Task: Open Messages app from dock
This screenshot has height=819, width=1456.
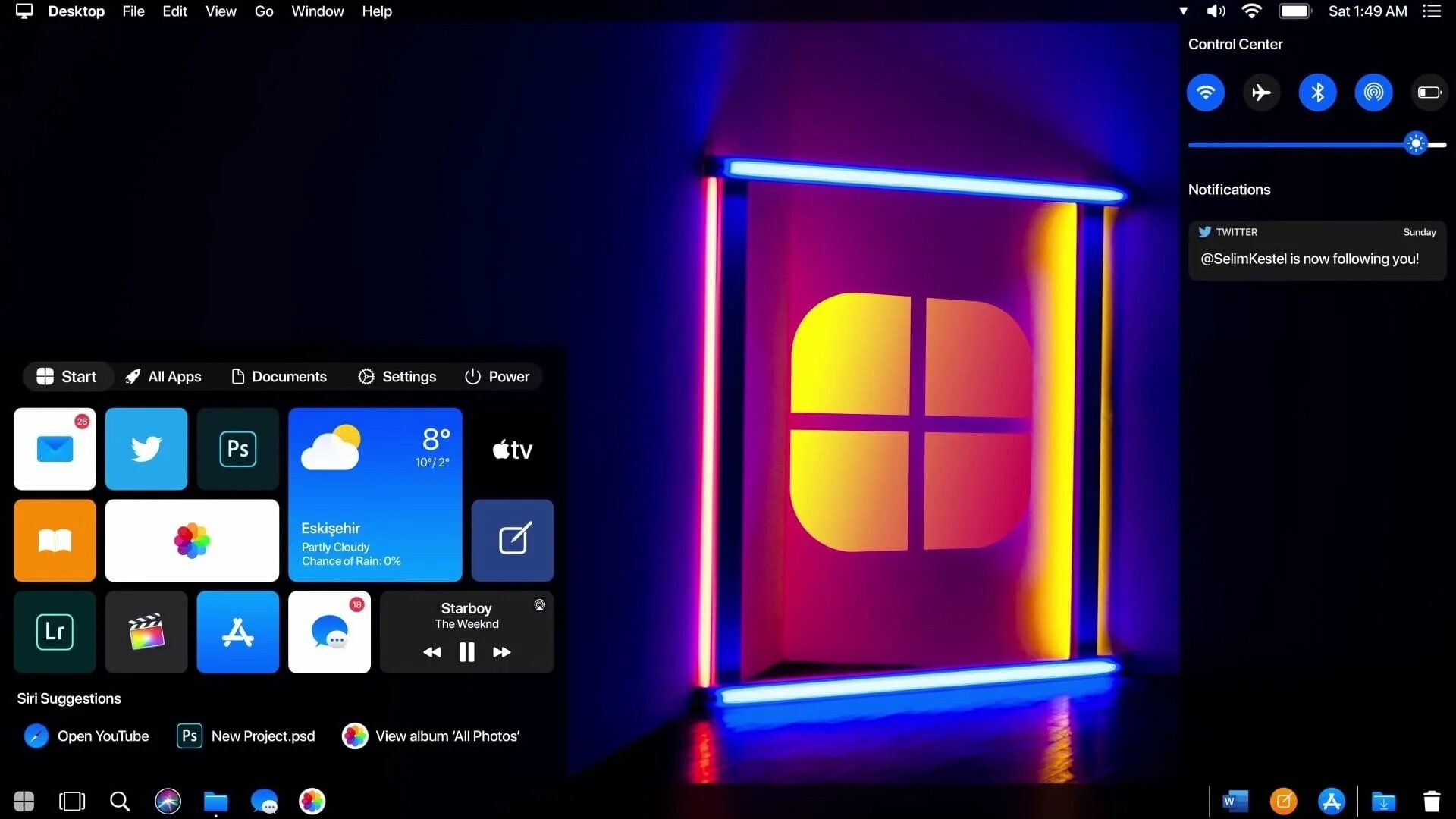Action: pyautogui.click(x=264, y=800)
